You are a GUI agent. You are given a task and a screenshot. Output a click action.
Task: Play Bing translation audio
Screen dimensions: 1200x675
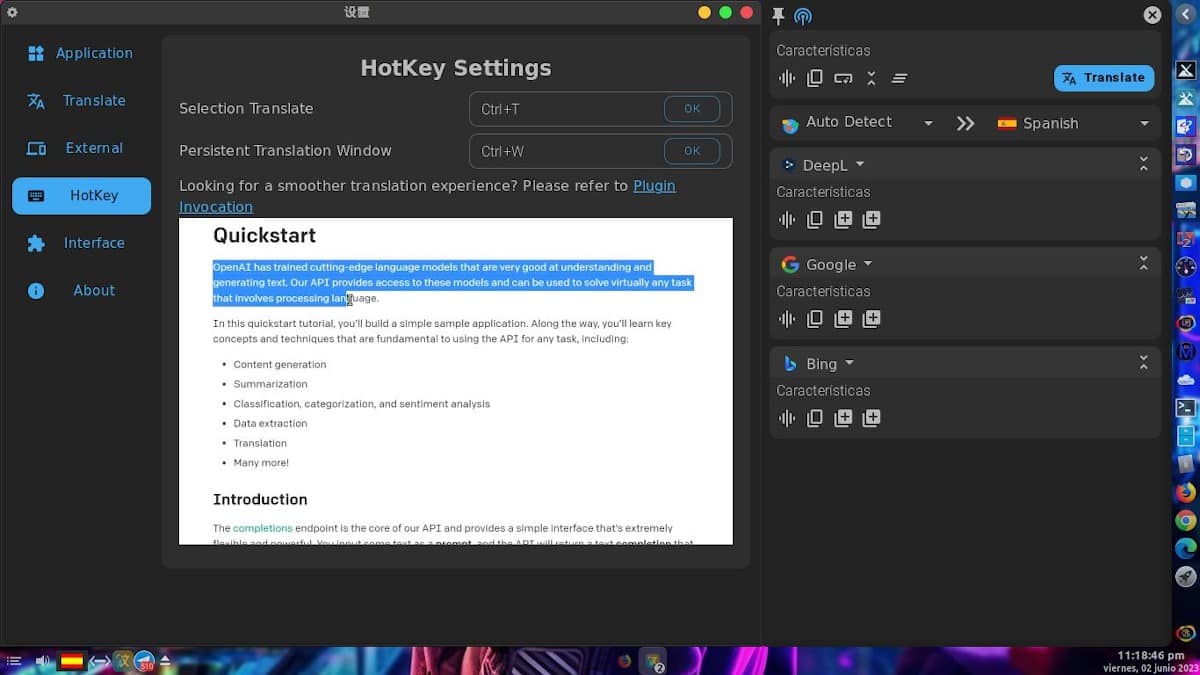click(x=787, y=419)
